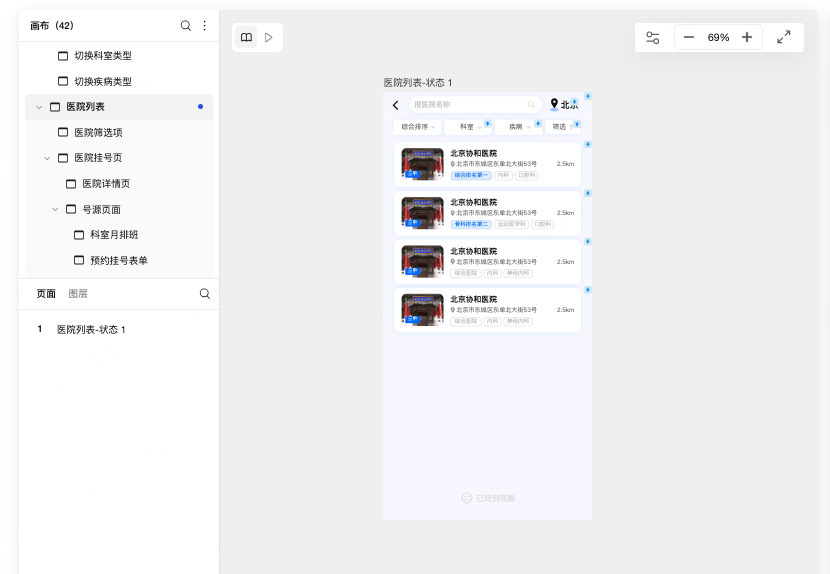Enter fullscreen with the expand arrows icon
The height and width of the screenshot is (574, 830).
click(x=783, y=37)
